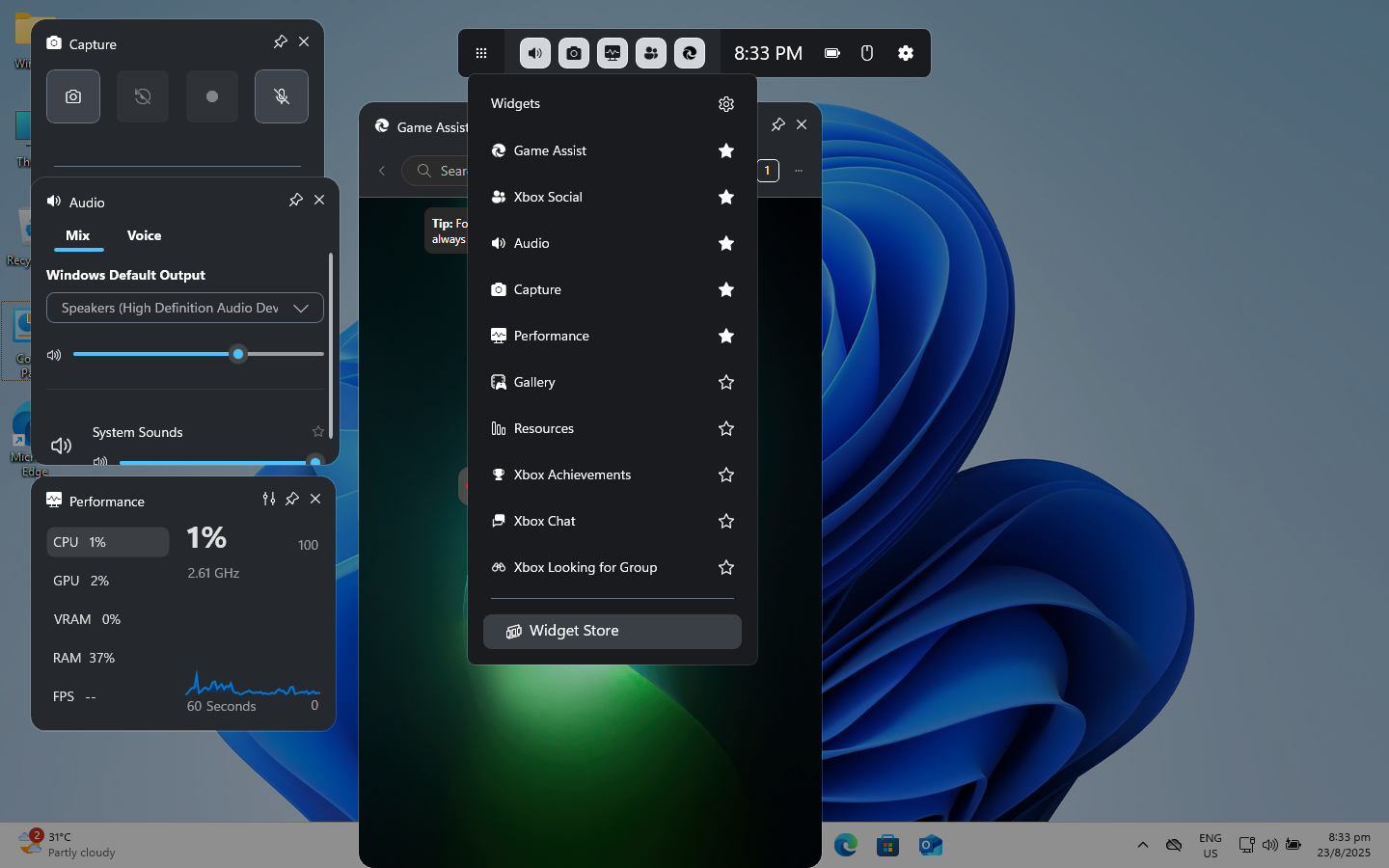Take a screenshot with the camera button

73,96
